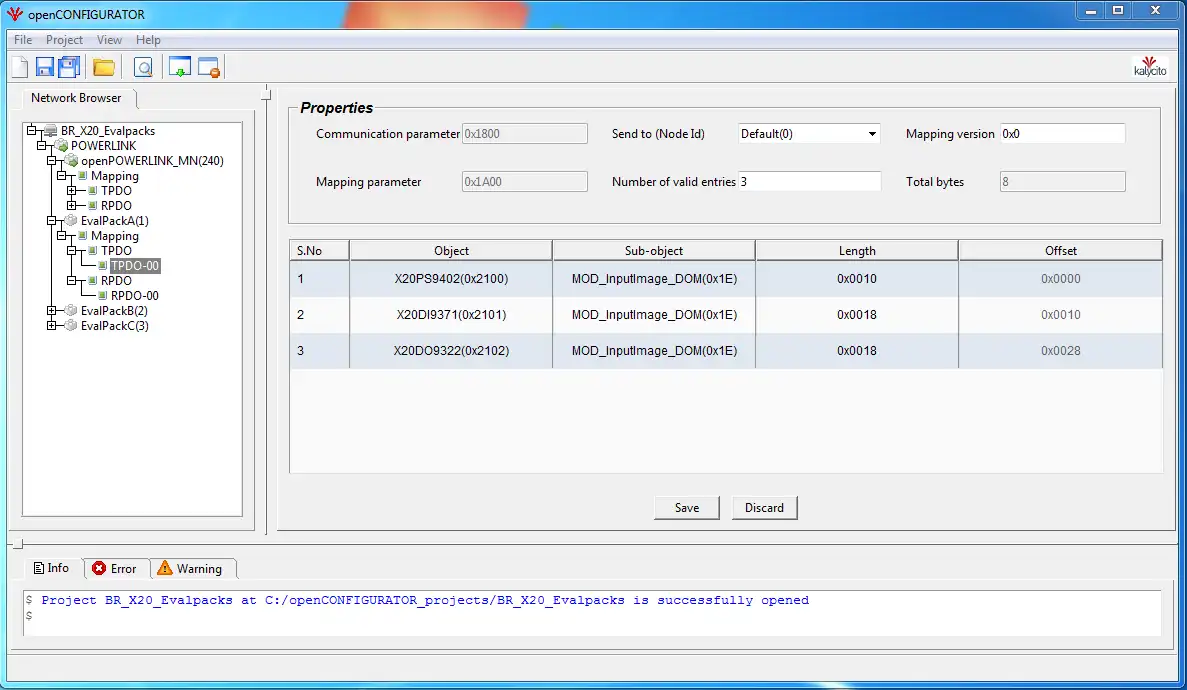Click the Save button below the table
The height and width of the screenshot is (690, 1187).
point(687,507)
